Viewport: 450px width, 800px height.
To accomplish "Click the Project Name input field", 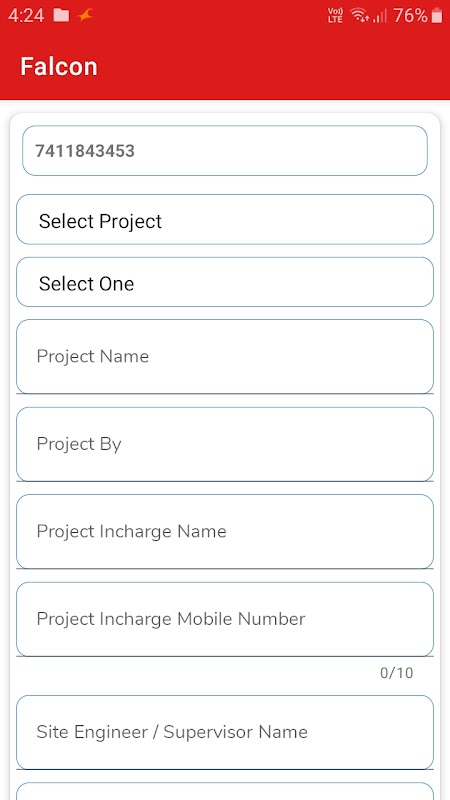I will click(x=225, y=357).
